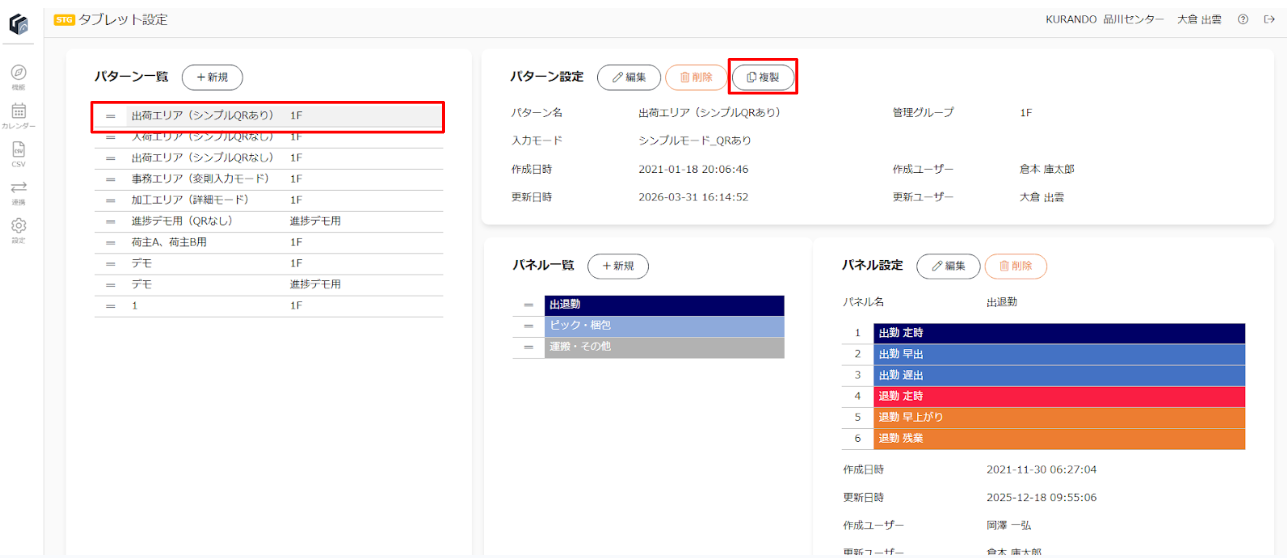Click the panel 作成日時 2021-11-30 06:27:04

click(x=1042, y=469)
